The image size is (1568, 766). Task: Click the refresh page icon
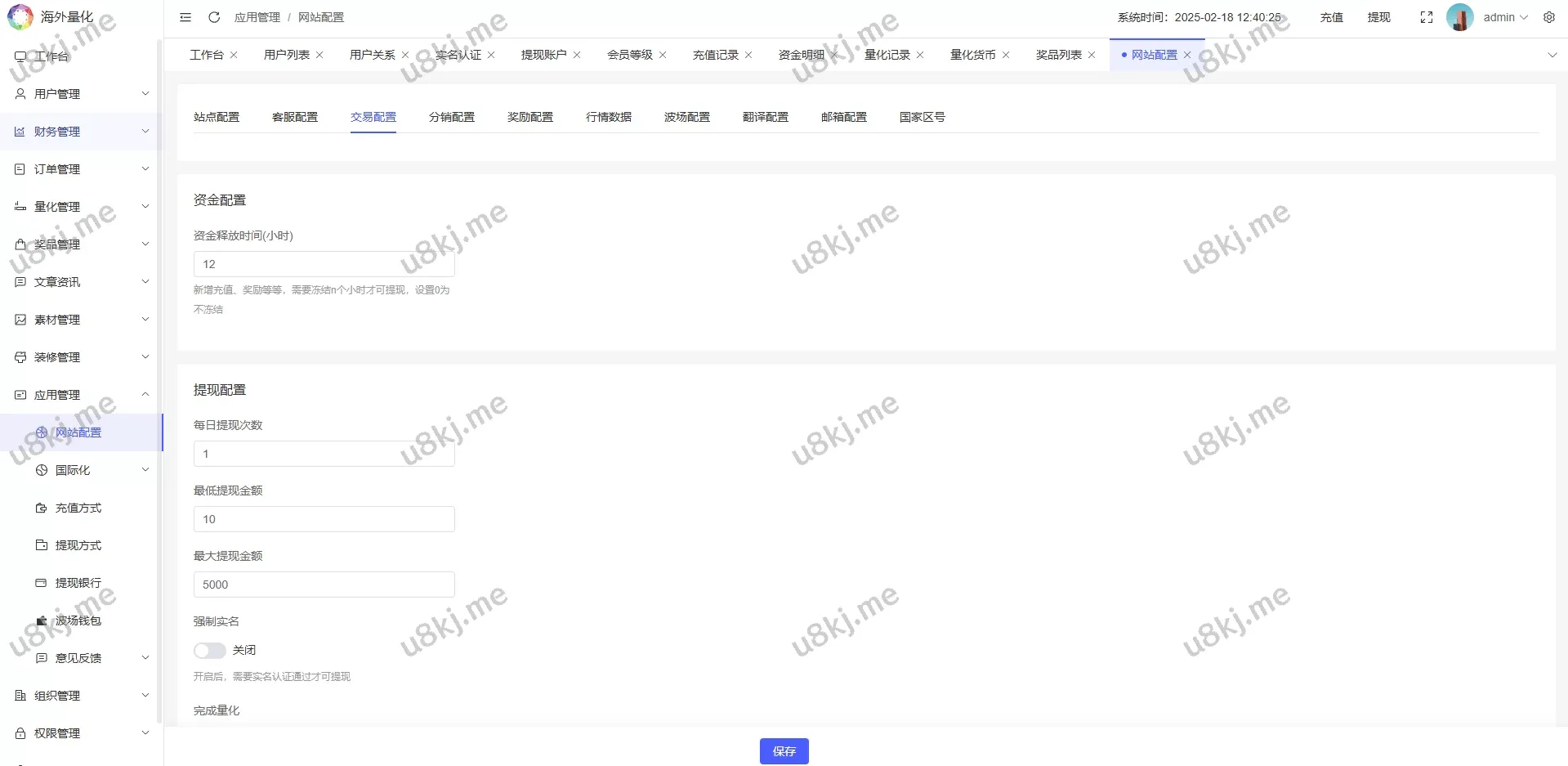click(214, 17)
